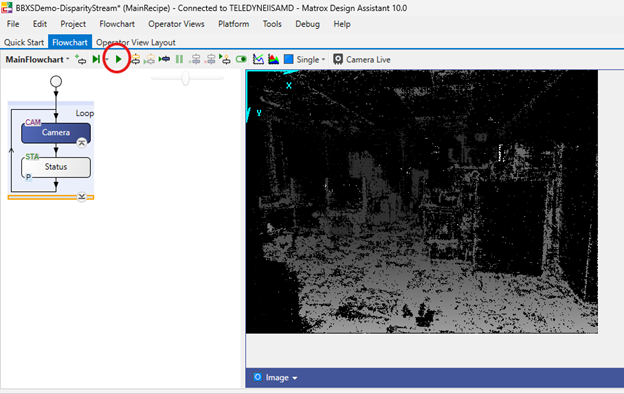Click the Image icon in the bottom bar
Image resolution: width=624 pixels, height=394 pixels.
click(x=257, y=377)
